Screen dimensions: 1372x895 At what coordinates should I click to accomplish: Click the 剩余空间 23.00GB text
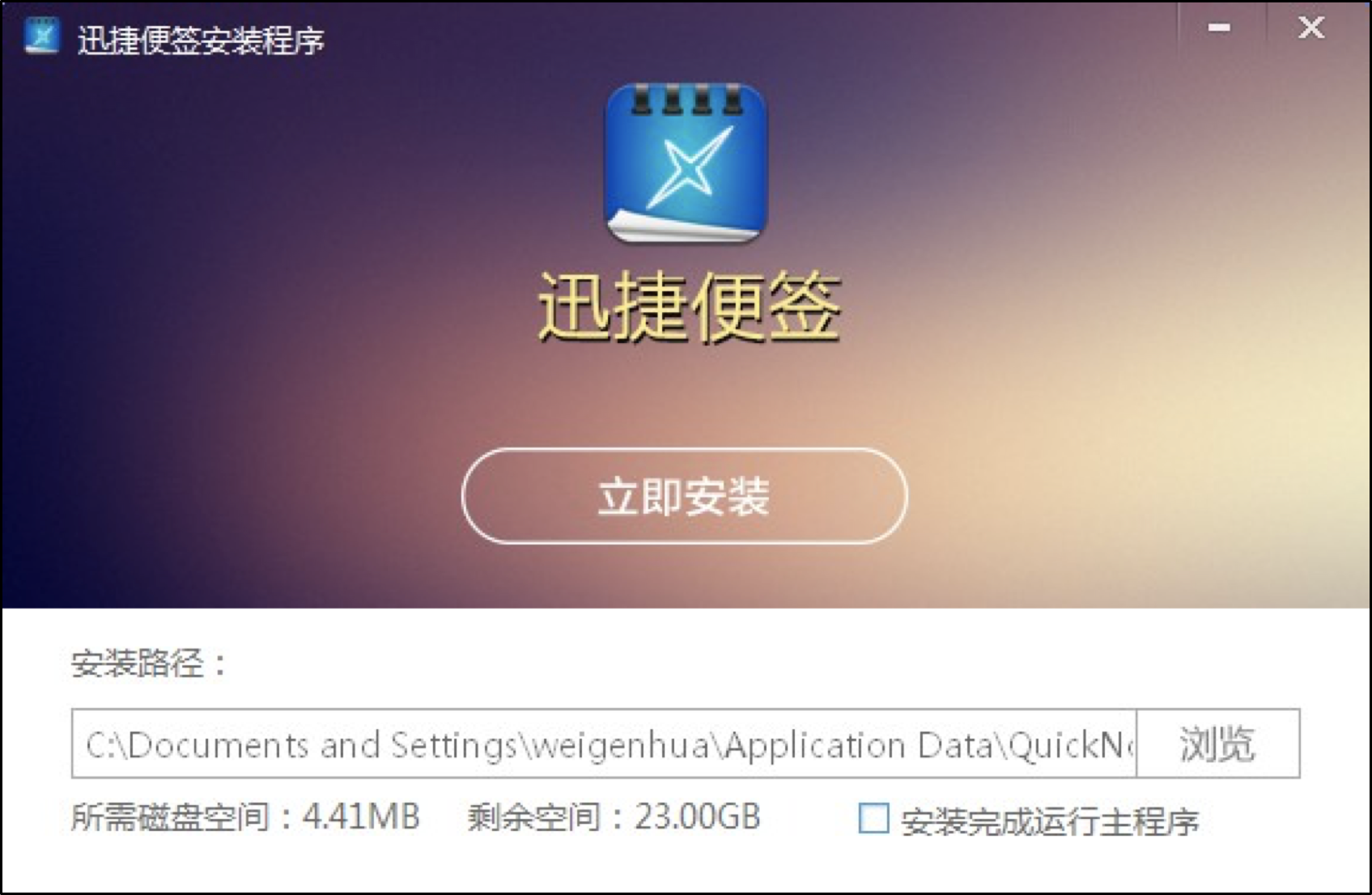click(x=614, y=817)
